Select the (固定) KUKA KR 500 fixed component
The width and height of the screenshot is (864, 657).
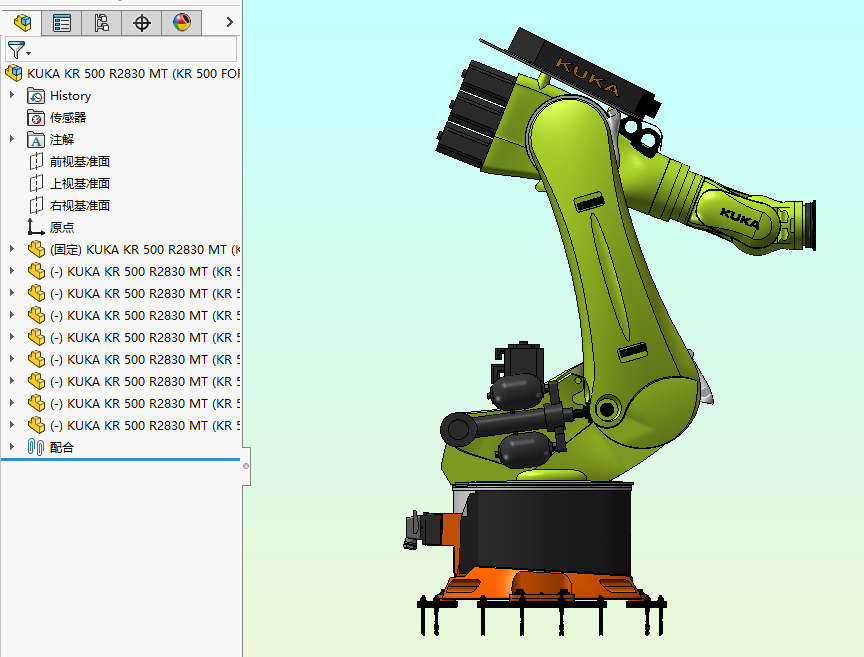(134, 250)
